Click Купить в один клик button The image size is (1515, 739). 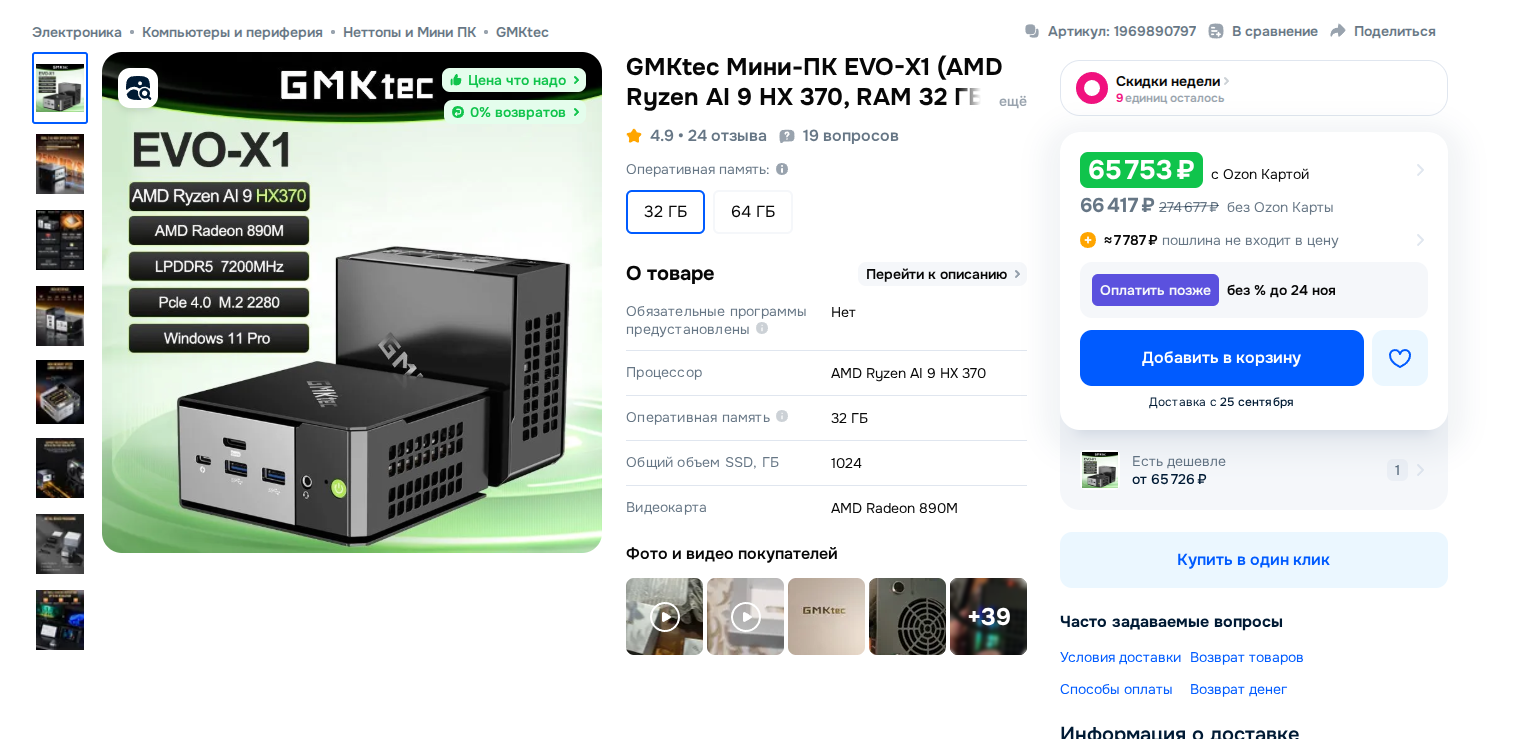[x=1254, y=560]
